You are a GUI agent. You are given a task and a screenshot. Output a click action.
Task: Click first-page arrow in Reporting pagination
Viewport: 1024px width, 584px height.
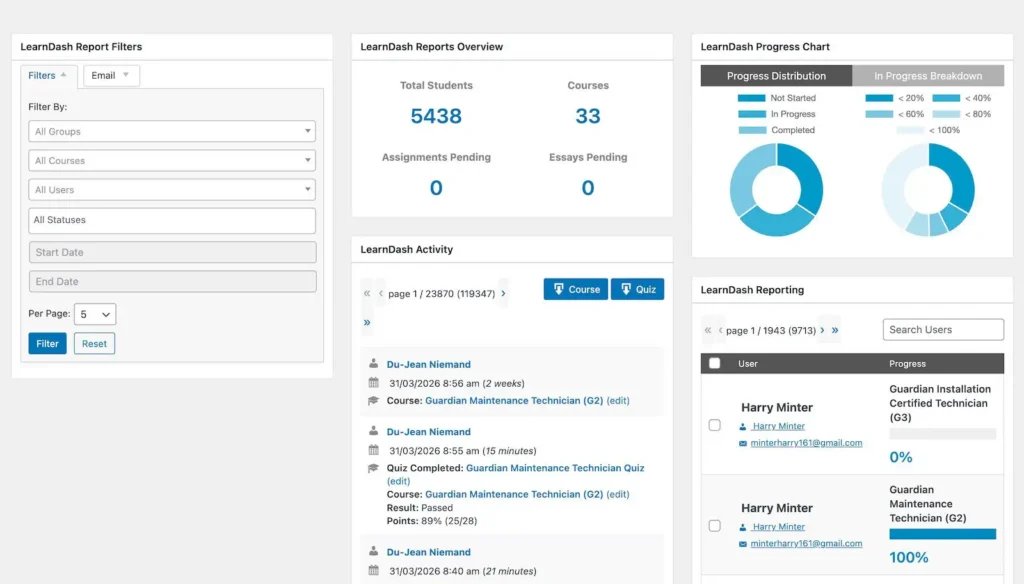coord(708,331)
